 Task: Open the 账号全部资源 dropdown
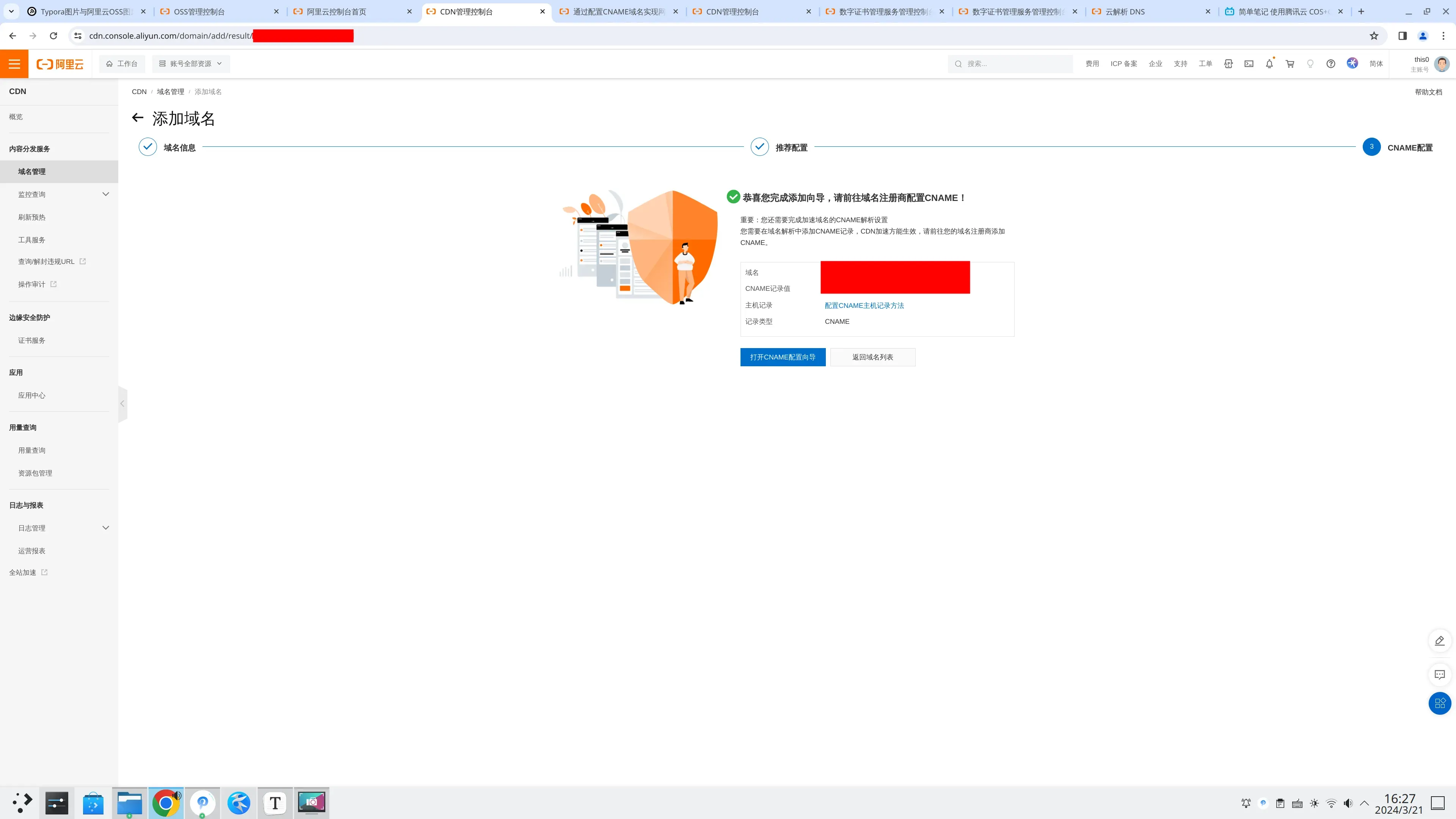(190, 64)
